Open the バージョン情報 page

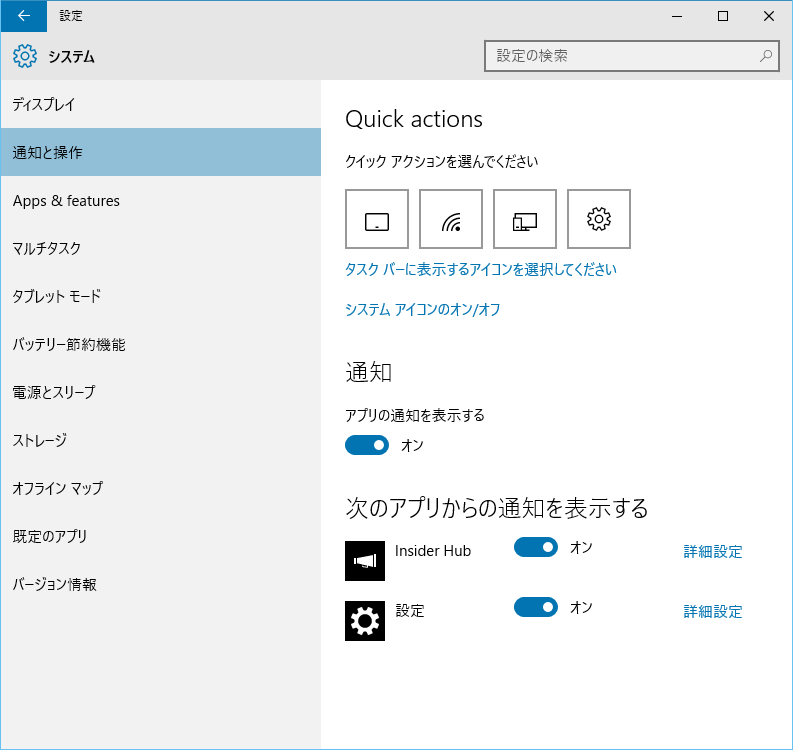pyautogui.click(x=161, y=585)
